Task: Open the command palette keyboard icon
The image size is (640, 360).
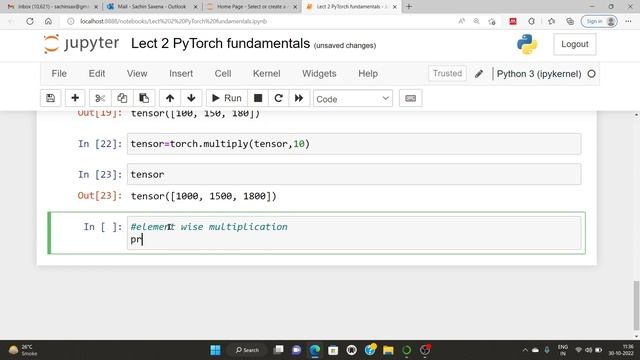Action: point(411,98)
